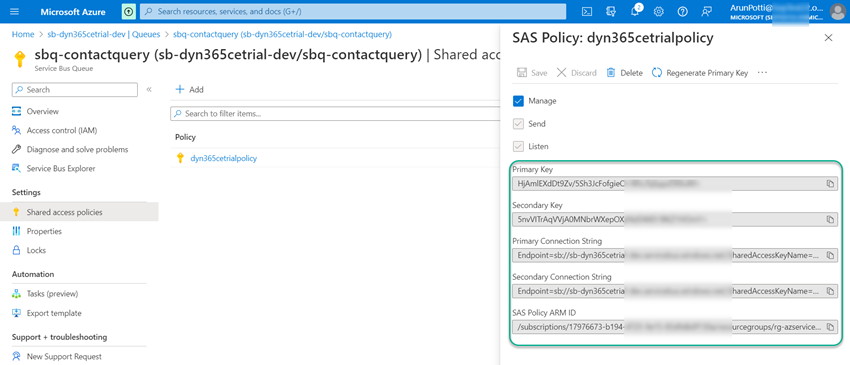Copy the Secondary Key to clipboard
This screenshot has width=850, height=365.
(829, 220)
